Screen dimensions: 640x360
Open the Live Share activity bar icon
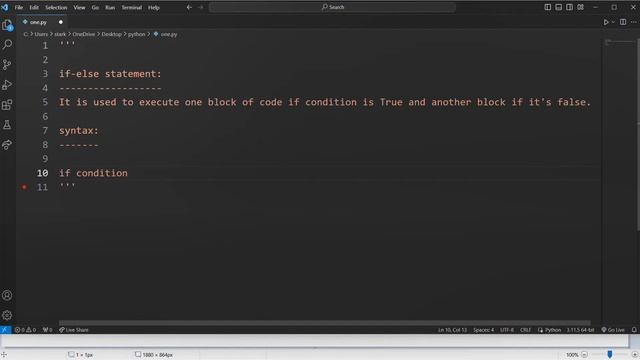point(7,144)
